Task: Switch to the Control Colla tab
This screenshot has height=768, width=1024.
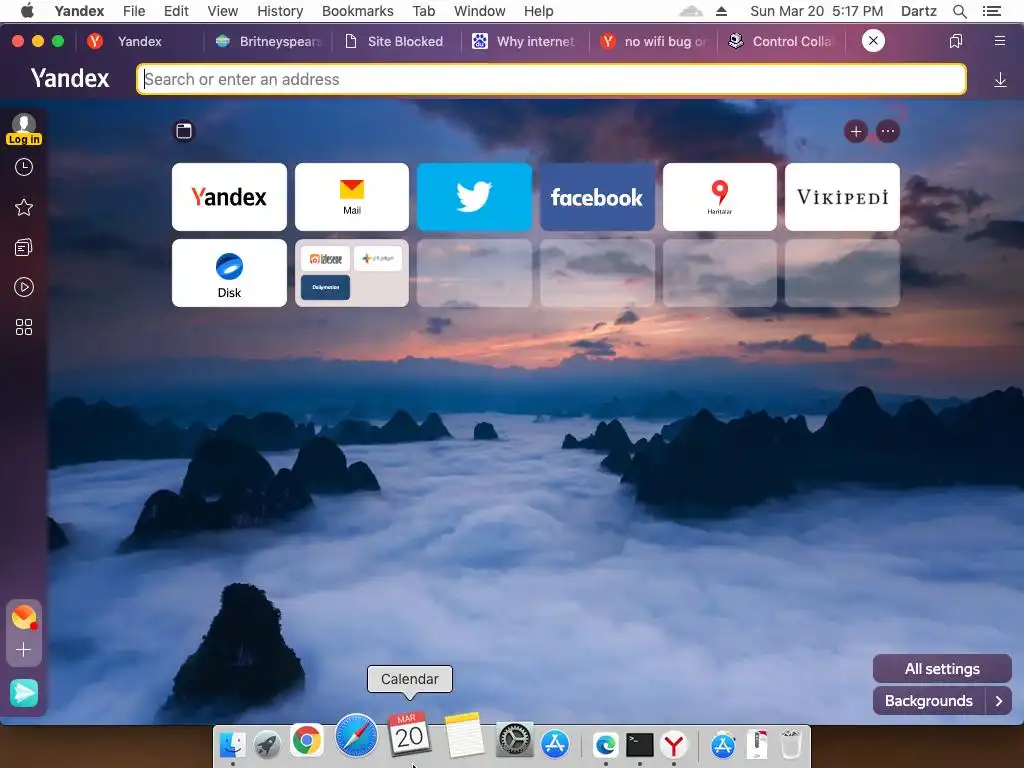Action: (x=782, y=41)
